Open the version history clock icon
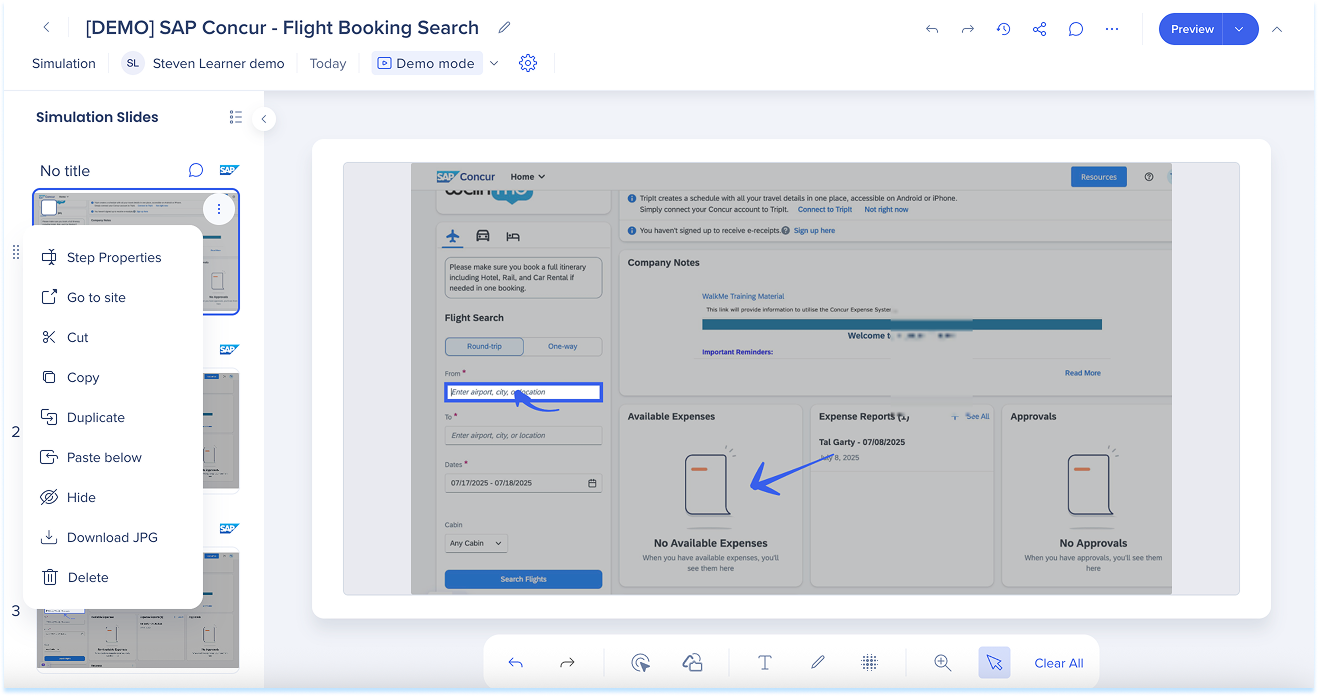 (1003, 29)
